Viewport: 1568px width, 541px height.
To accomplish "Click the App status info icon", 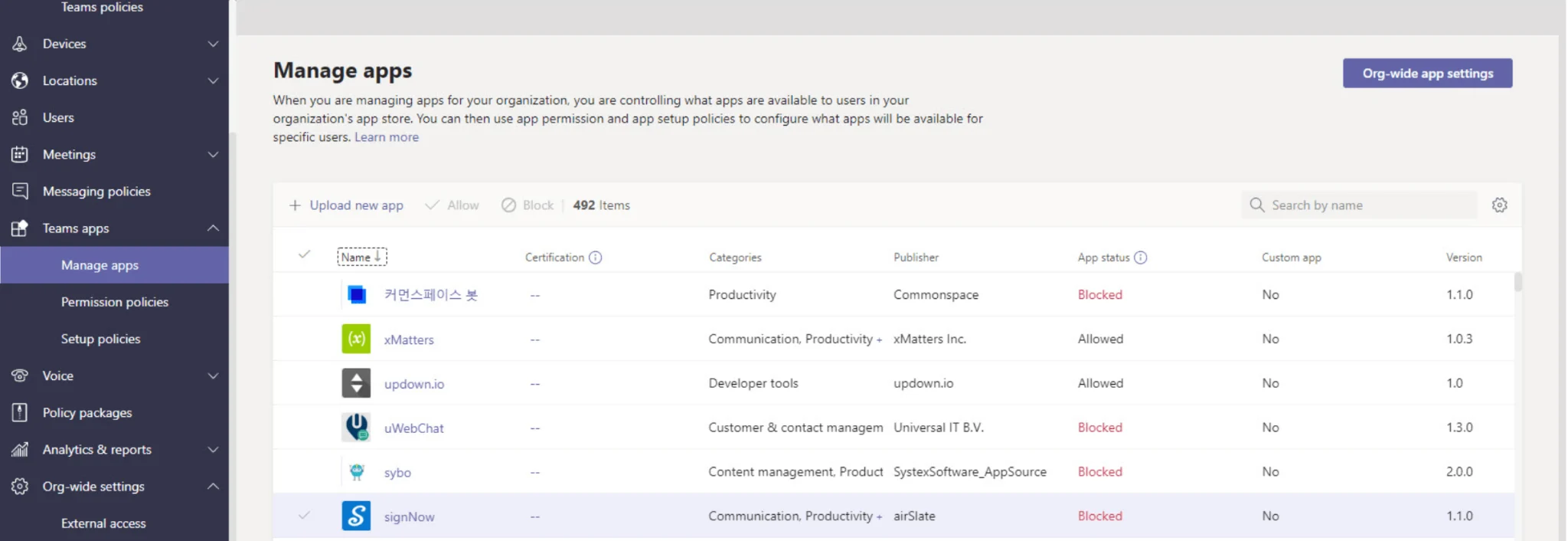I will (1140, 257).
